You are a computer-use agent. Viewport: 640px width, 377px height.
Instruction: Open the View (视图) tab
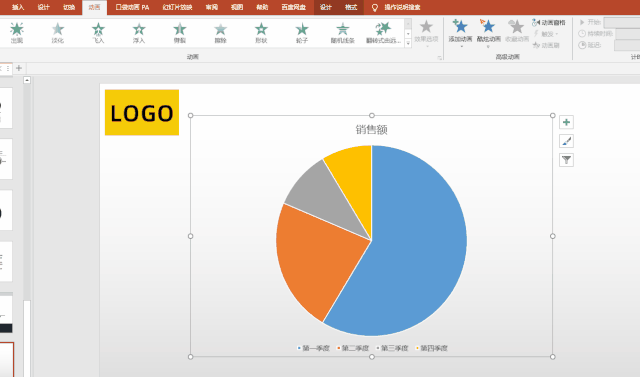pyautogui.click(x=237, y=7)
